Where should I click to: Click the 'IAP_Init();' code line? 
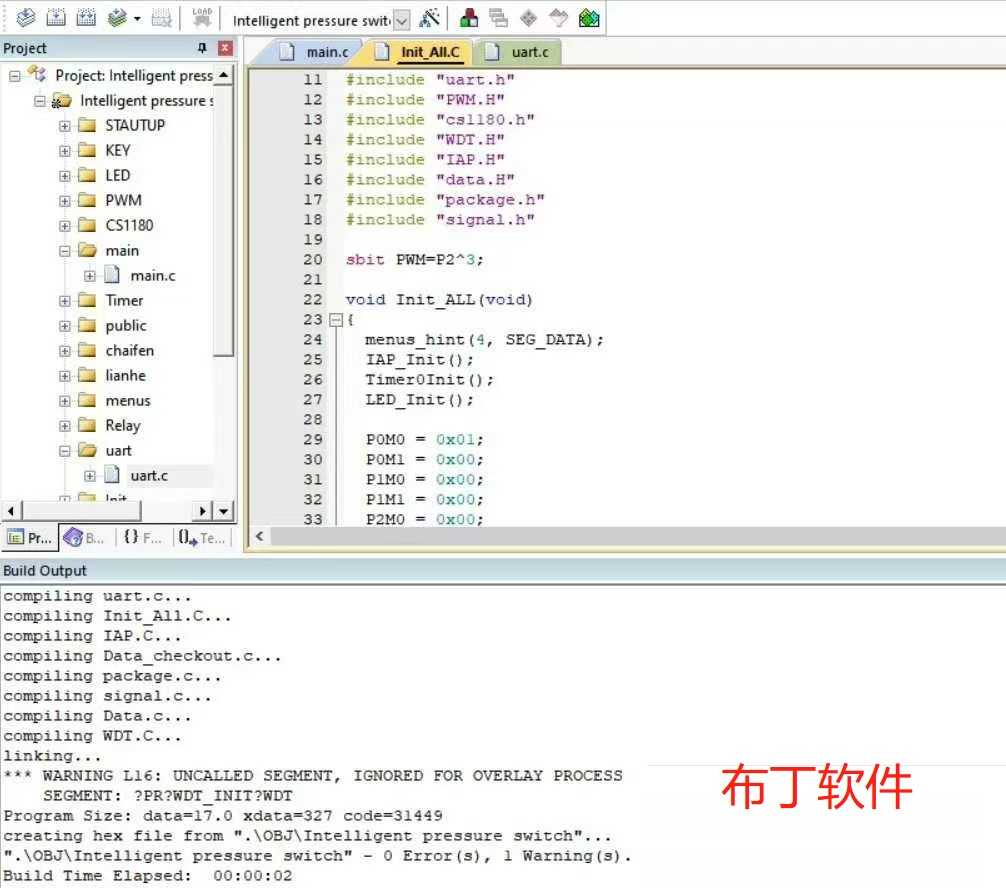tap(419, 359)
